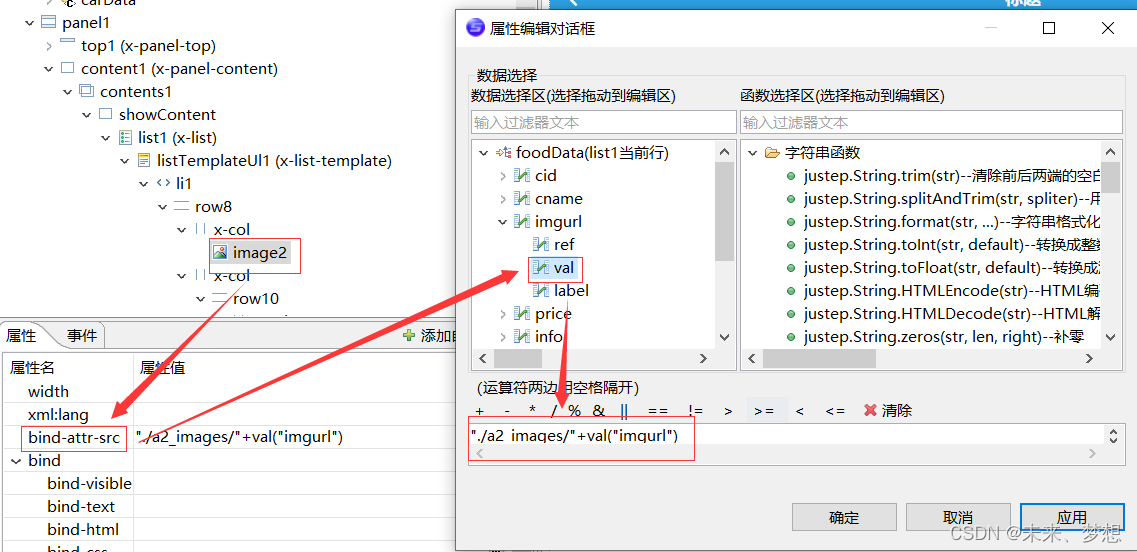Click contents1 icon in tree
This screenshot has width=1137, height=552.
(x=86, y=91)
